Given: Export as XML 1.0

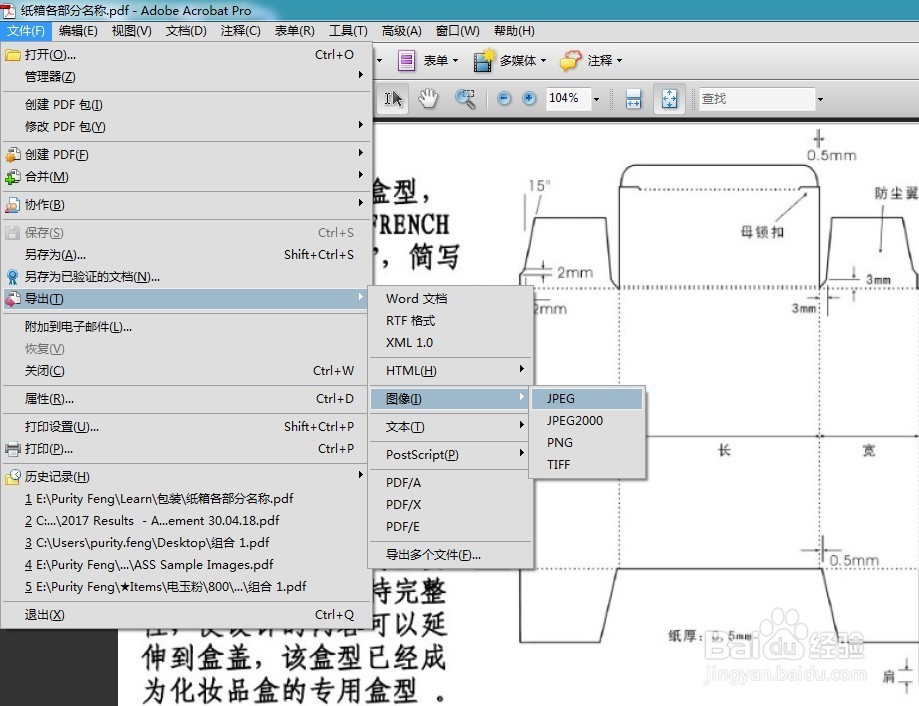Looking at the screenshot, I should tap(451, 343).
